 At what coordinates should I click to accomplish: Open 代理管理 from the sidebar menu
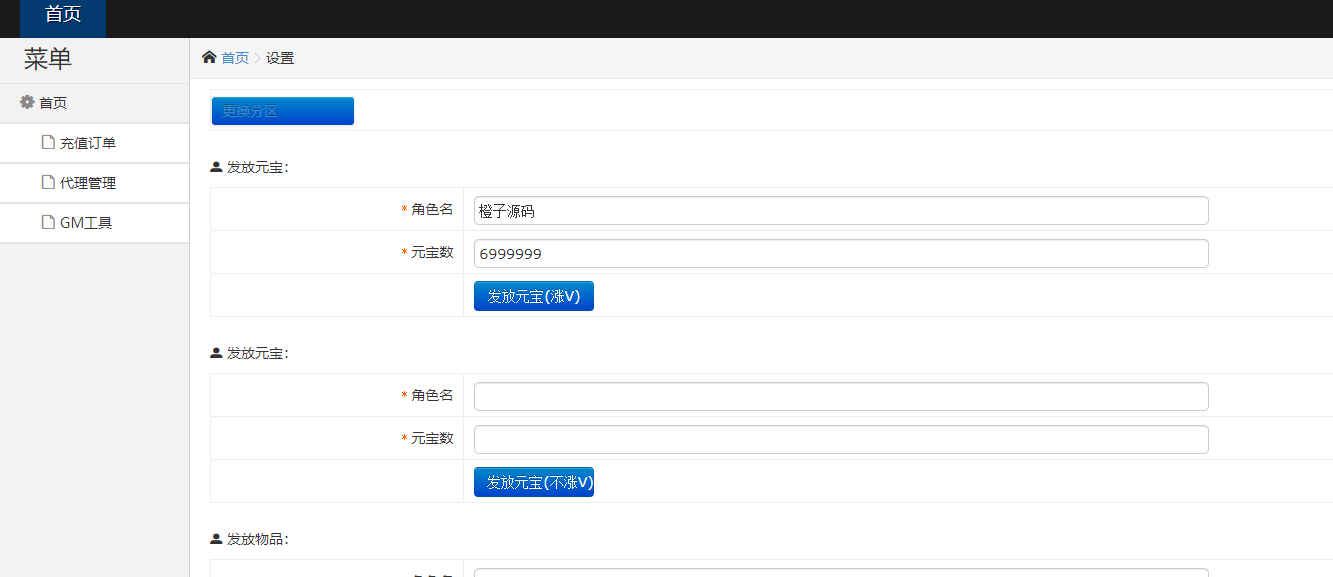(x=88, y=183)
